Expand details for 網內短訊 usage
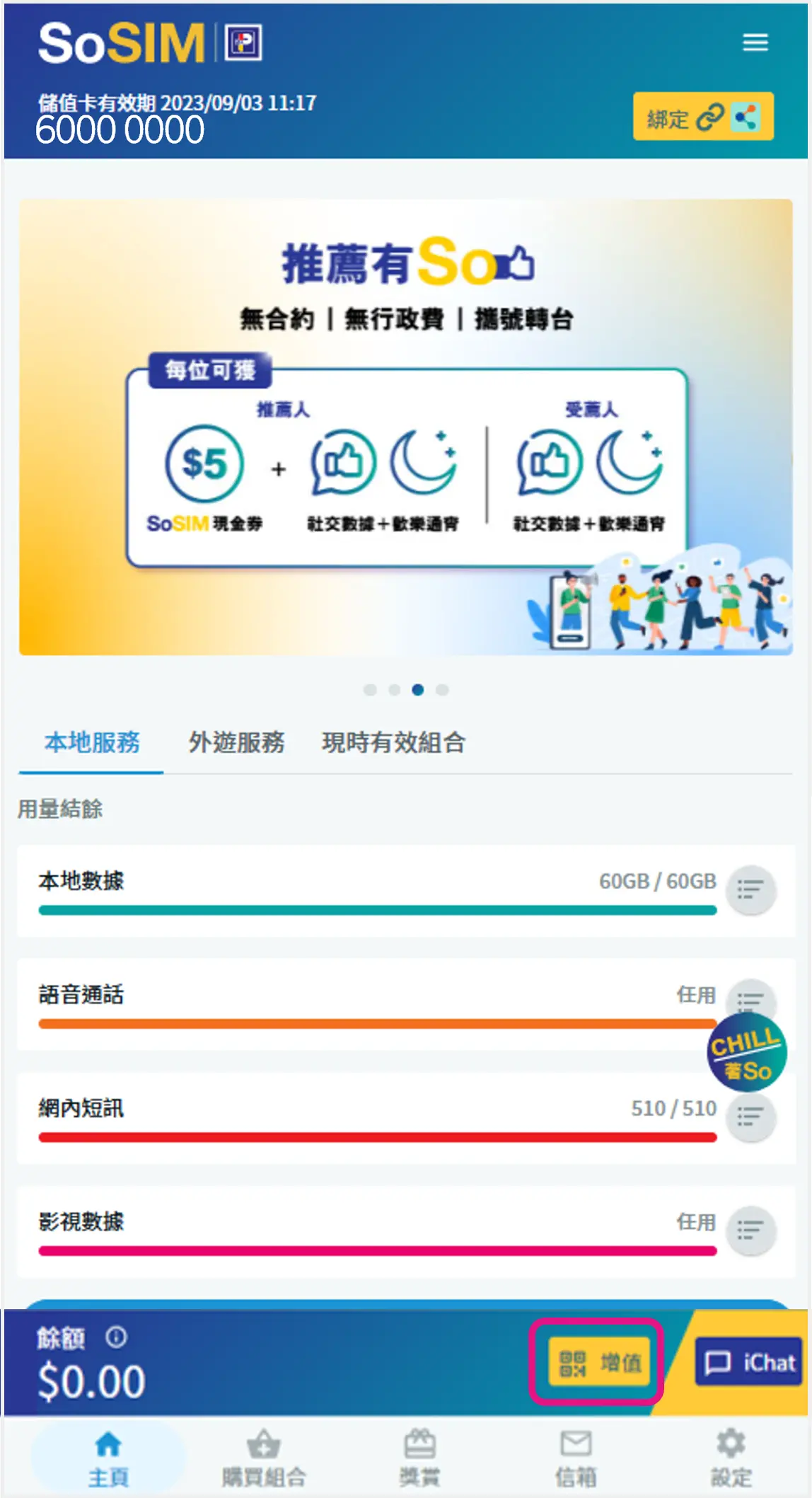812x1498 pixels. (x=750, y=1117)
